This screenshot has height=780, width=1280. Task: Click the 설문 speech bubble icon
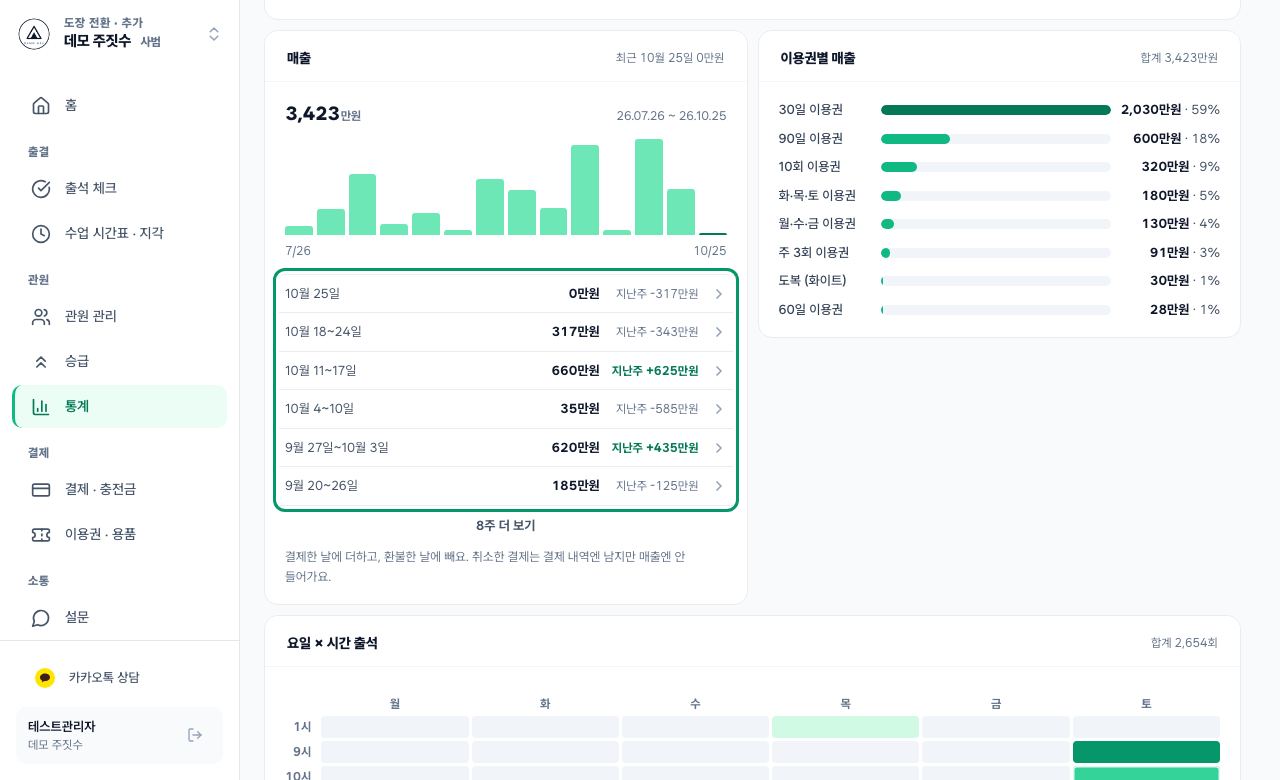(41, 617)
